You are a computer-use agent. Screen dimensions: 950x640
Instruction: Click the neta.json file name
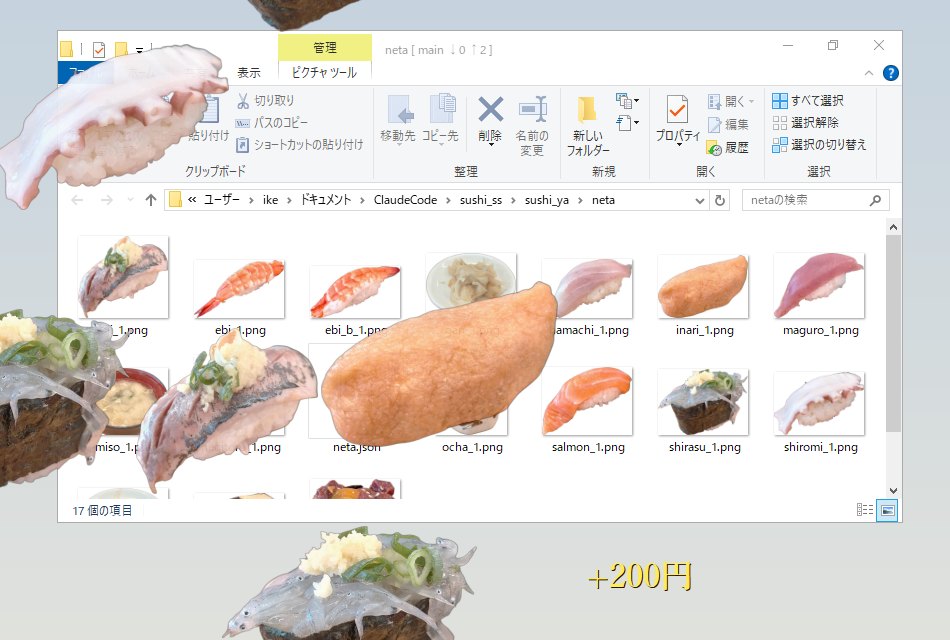[357, 447]
